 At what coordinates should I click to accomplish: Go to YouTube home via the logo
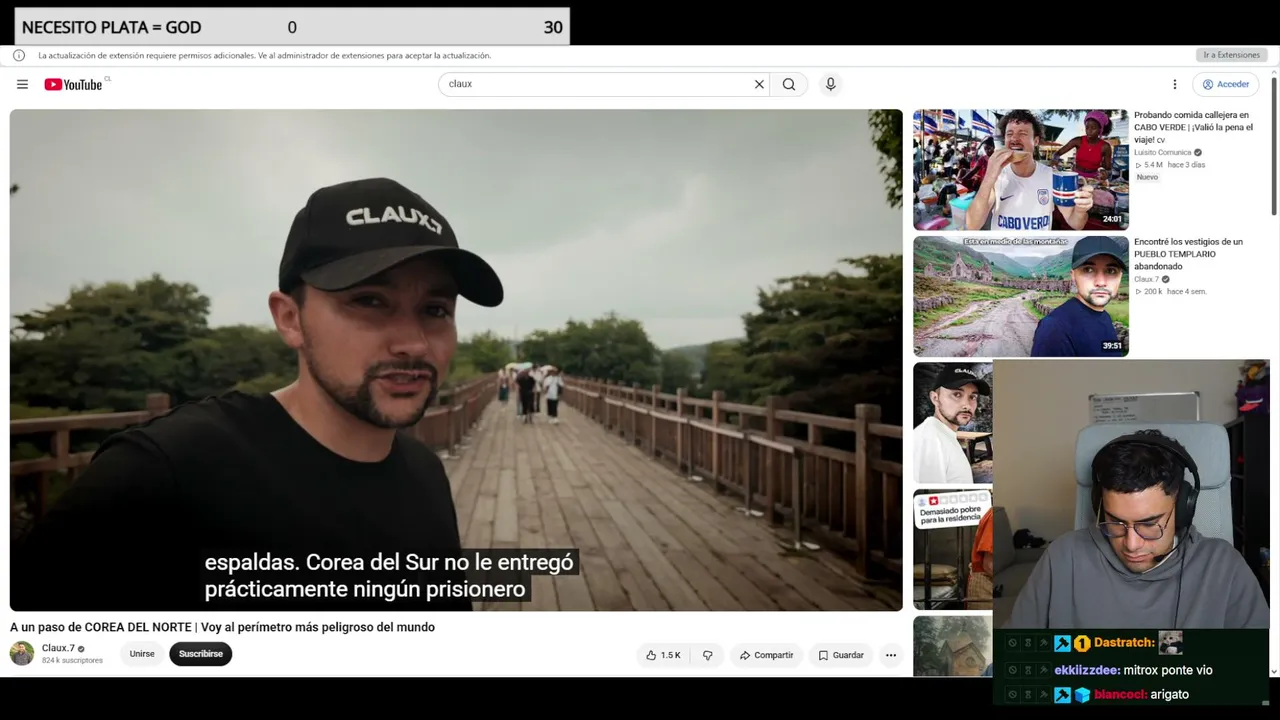tap(74, 85)
